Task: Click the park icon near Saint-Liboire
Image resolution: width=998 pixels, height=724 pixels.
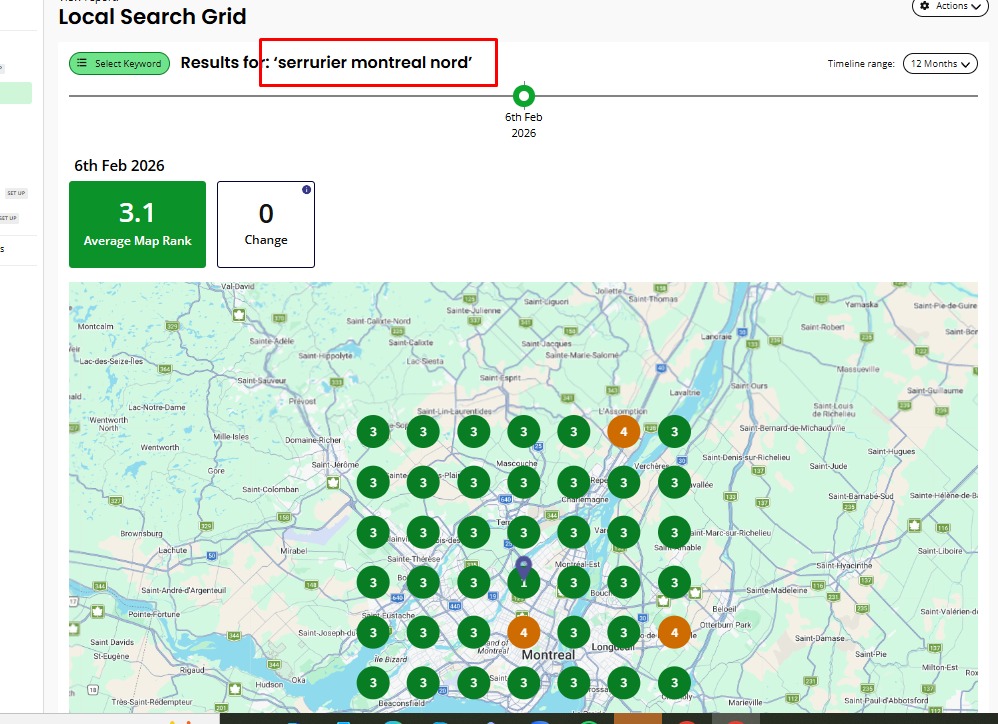Action: pyautogui.click(x=915, y=526)
